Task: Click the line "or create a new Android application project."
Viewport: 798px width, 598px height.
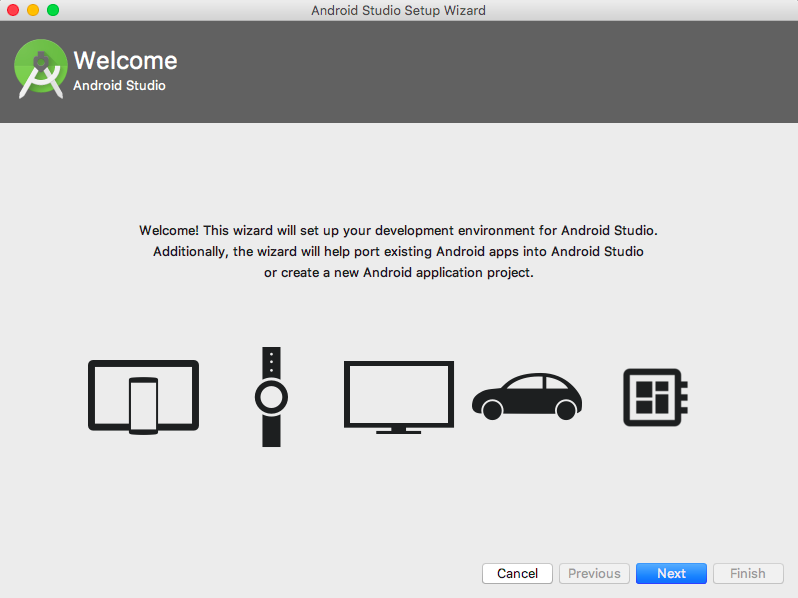Action: click(398, 273)
